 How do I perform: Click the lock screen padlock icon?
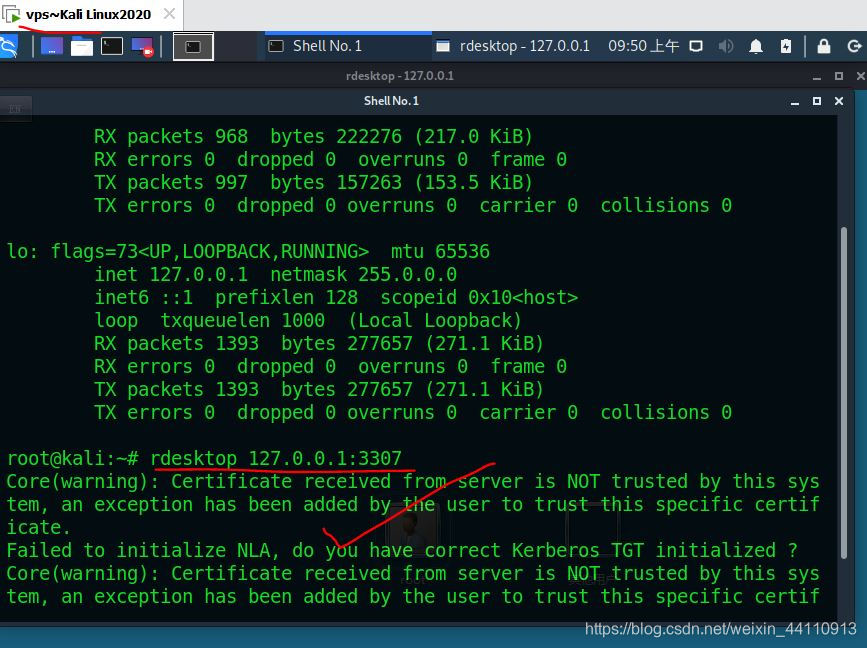[x=823, y=46]
